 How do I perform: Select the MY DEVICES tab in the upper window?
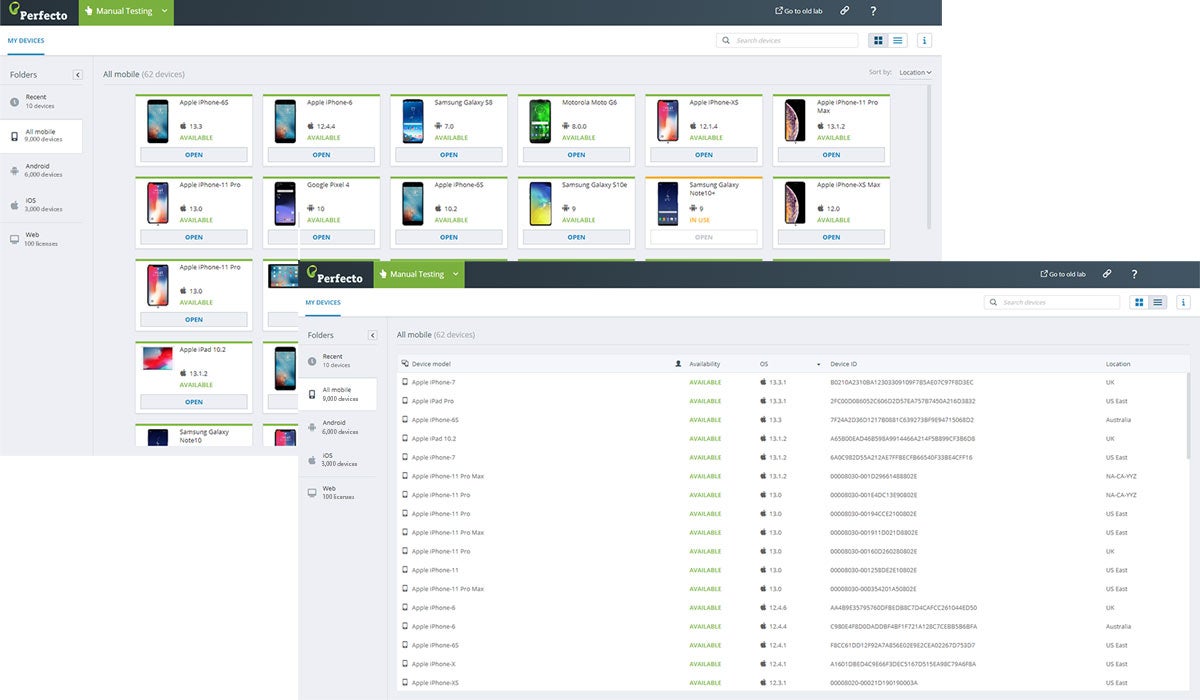click(26, 41)
